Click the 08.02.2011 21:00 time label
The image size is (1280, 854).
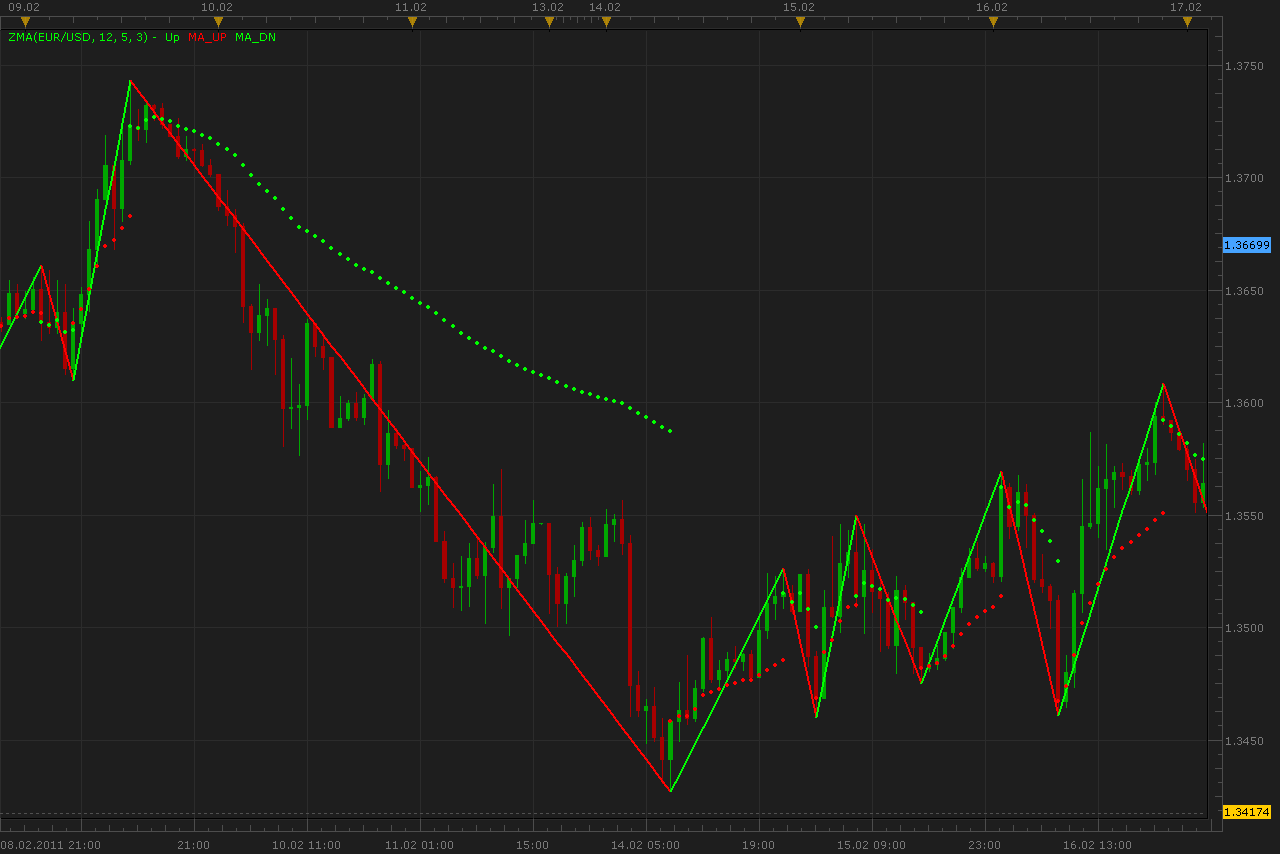pyautogui.click(x=50, y=845)
